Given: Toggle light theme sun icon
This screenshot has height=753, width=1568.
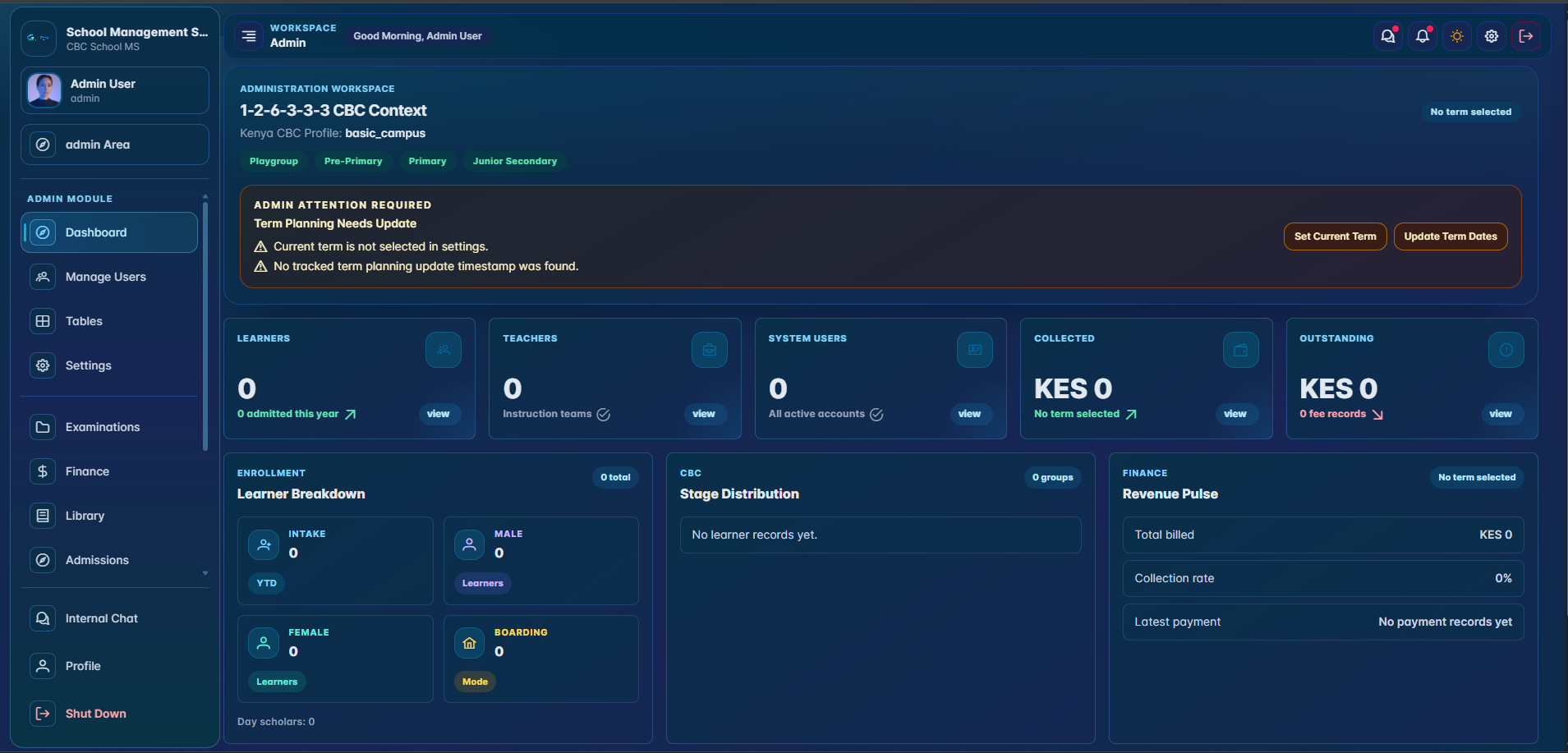Looking at the screenshot, I should tap(1457, 36).
